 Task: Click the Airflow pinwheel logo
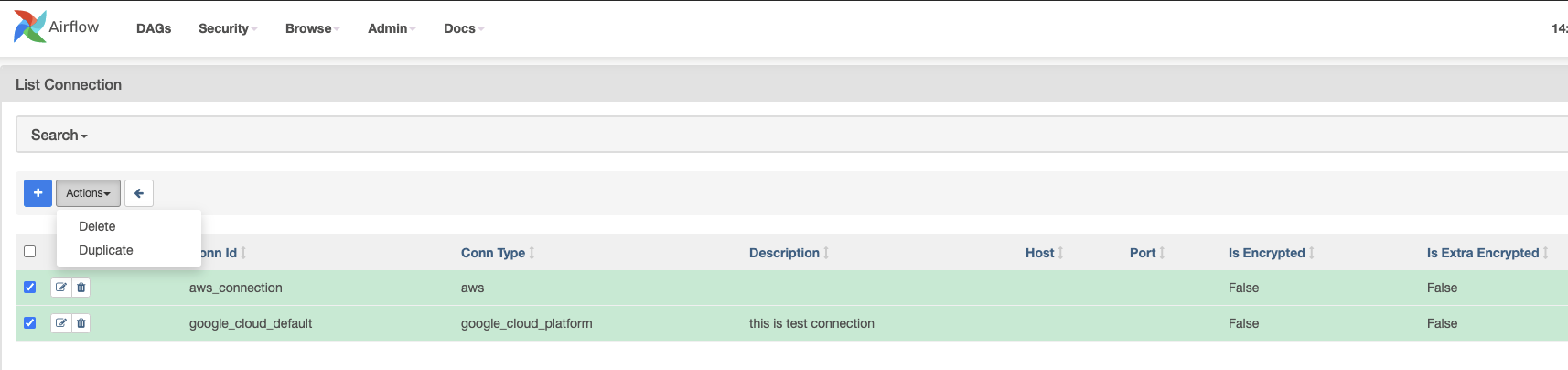click(29, 27)
